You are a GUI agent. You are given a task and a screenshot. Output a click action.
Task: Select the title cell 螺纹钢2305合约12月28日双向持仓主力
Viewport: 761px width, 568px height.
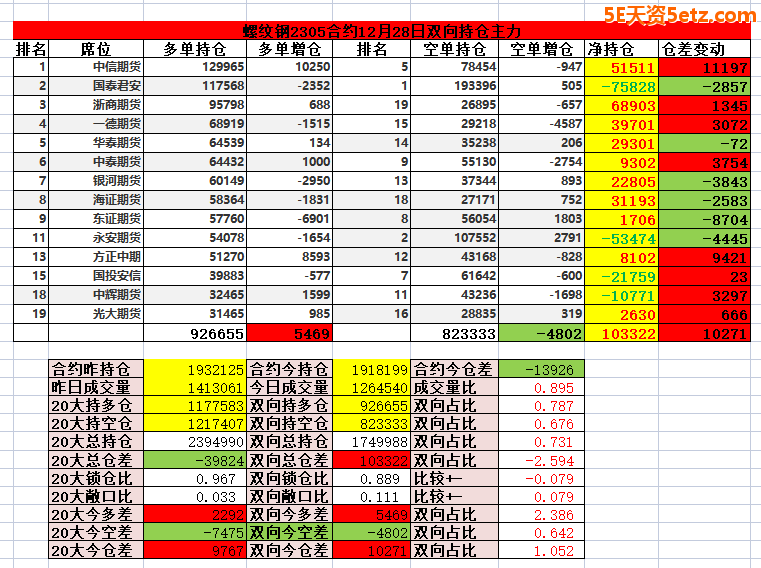click(x=382, y=31)
